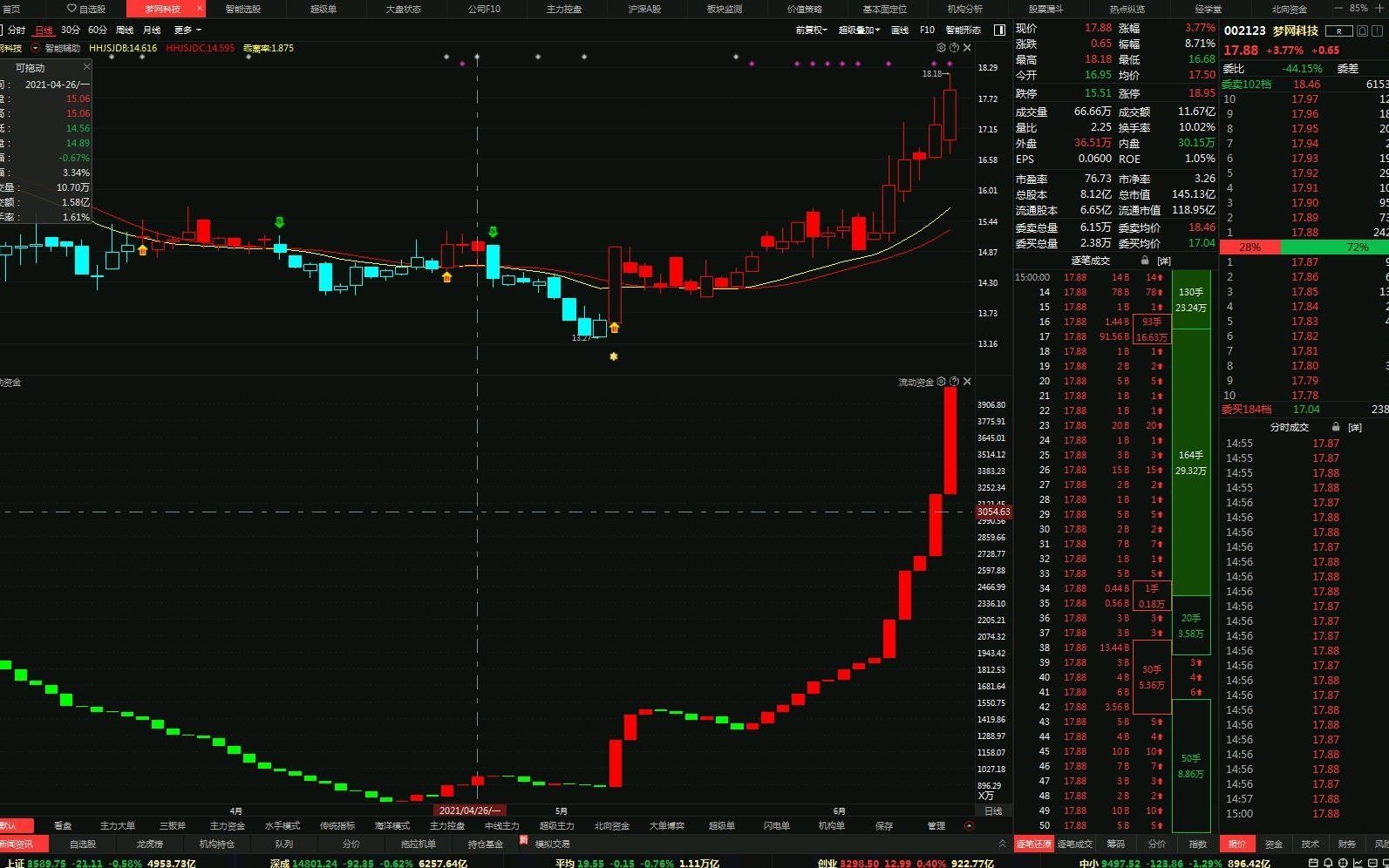Screen dimensions: 1389x868
Task: Click the red circular arrow icon after 管理
Action: (x=969, y=825)
